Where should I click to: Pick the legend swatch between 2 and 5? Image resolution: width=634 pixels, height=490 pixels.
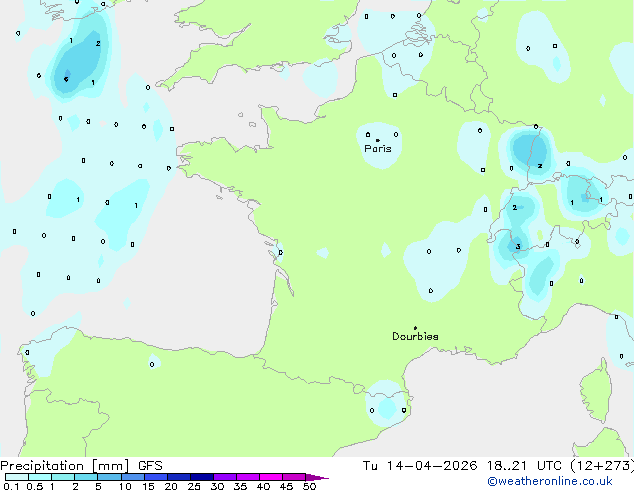click(86, 477)
